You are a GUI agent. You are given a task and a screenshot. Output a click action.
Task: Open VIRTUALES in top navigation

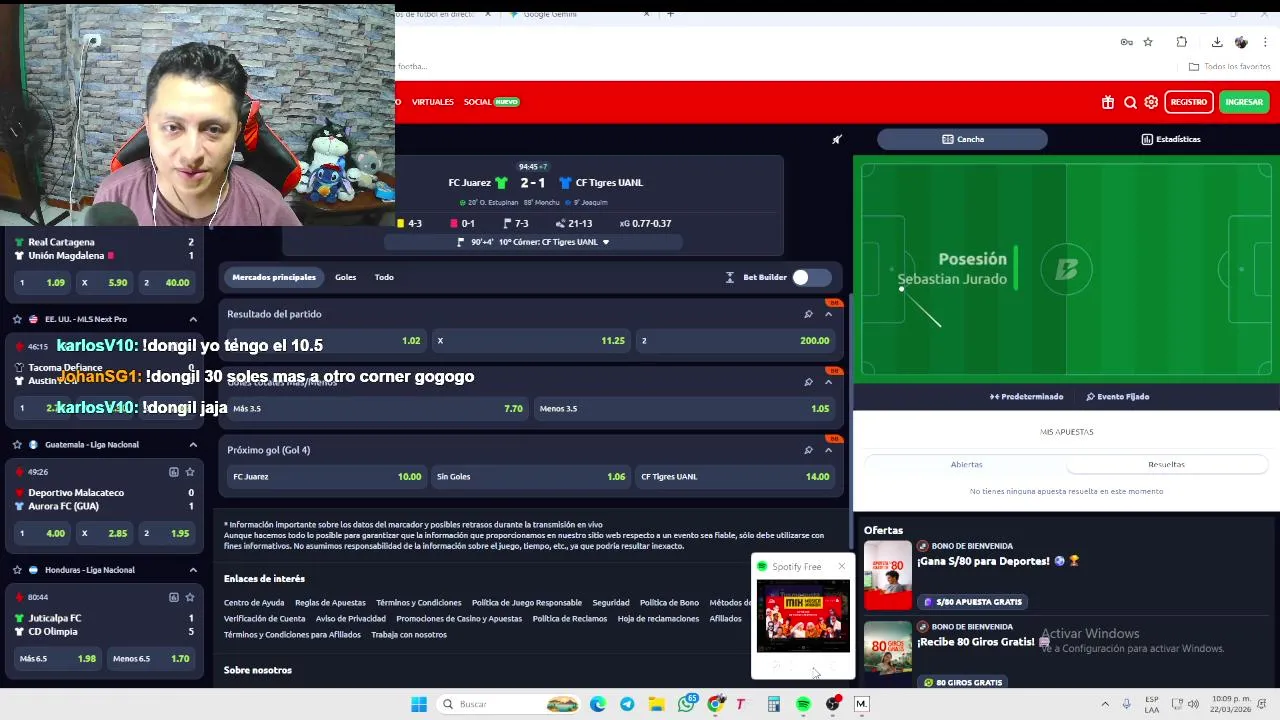pyautogui.click(x=433, y=102)
